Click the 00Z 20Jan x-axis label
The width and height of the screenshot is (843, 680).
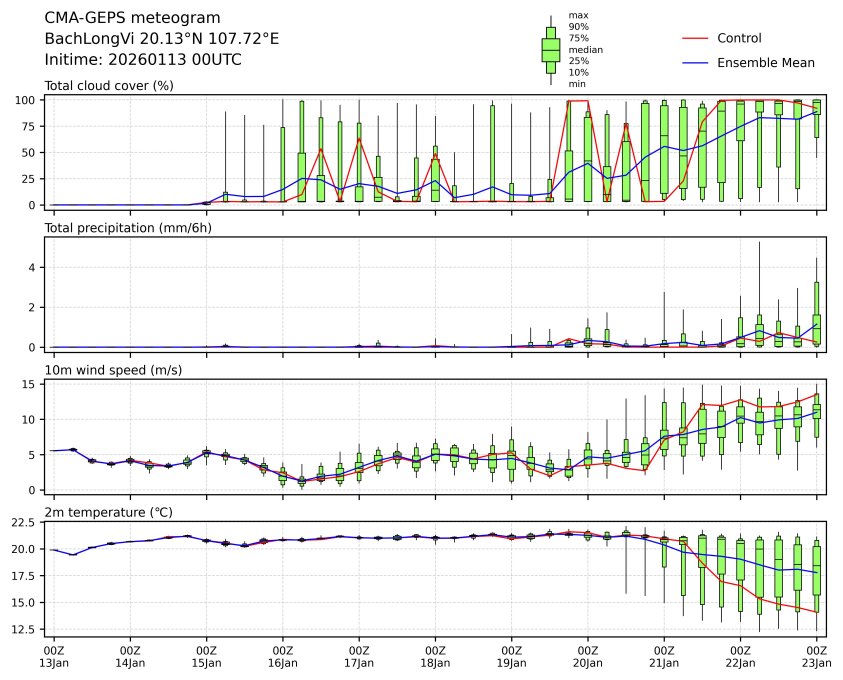588,656
